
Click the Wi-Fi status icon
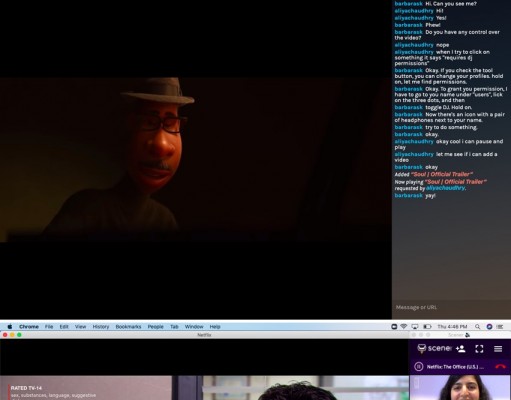(x=404, y=327)
